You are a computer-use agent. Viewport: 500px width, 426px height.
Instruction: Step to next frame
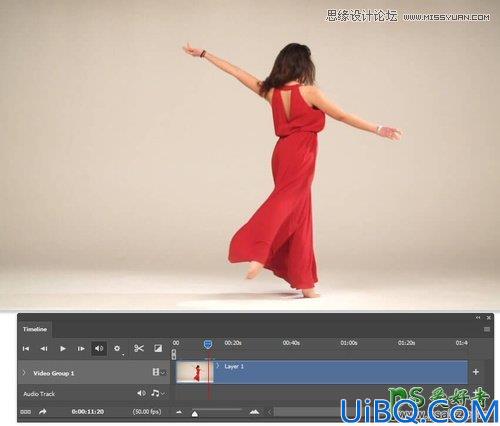[81, 349]
